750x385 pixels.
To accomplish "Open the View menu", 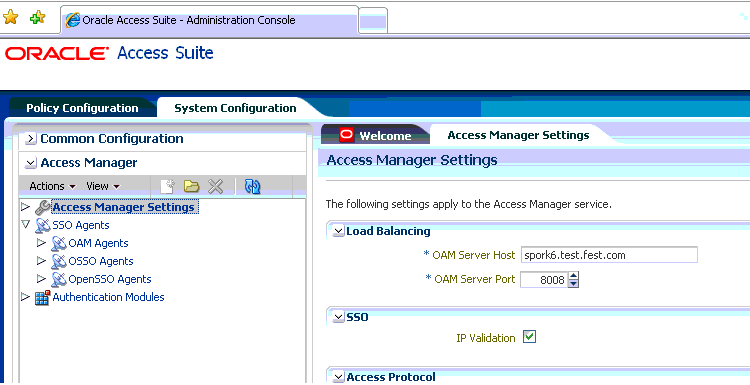I will click(103, 186).
